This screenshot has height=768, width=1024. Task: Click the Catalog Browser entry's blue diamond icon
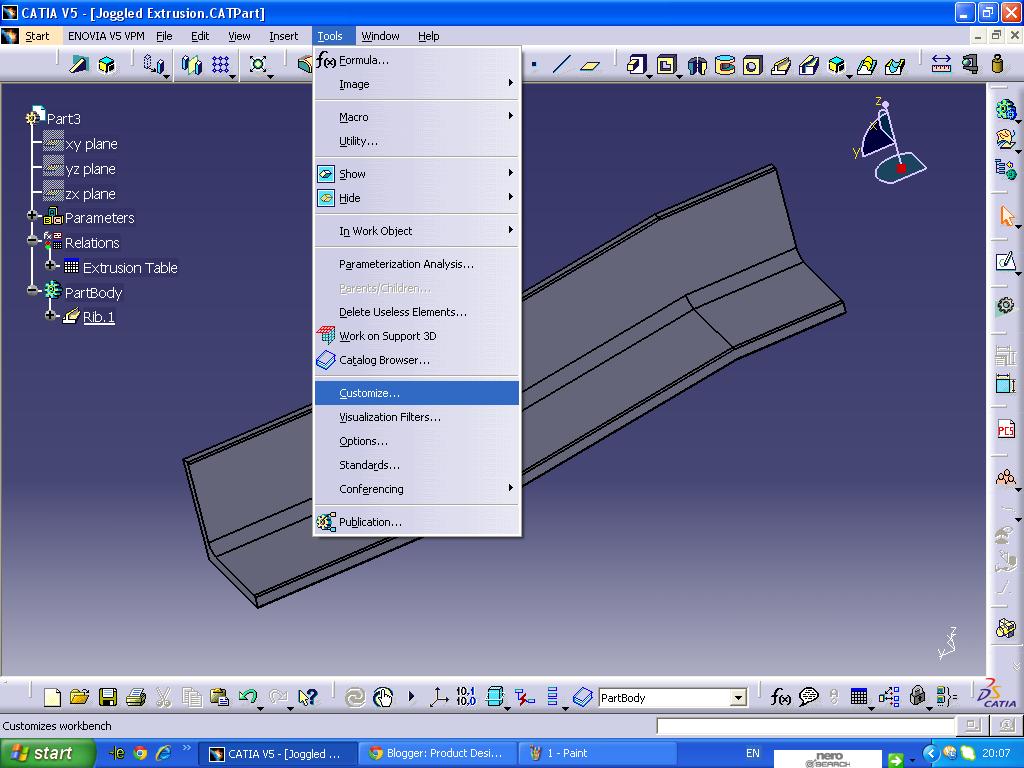[325, 360]
